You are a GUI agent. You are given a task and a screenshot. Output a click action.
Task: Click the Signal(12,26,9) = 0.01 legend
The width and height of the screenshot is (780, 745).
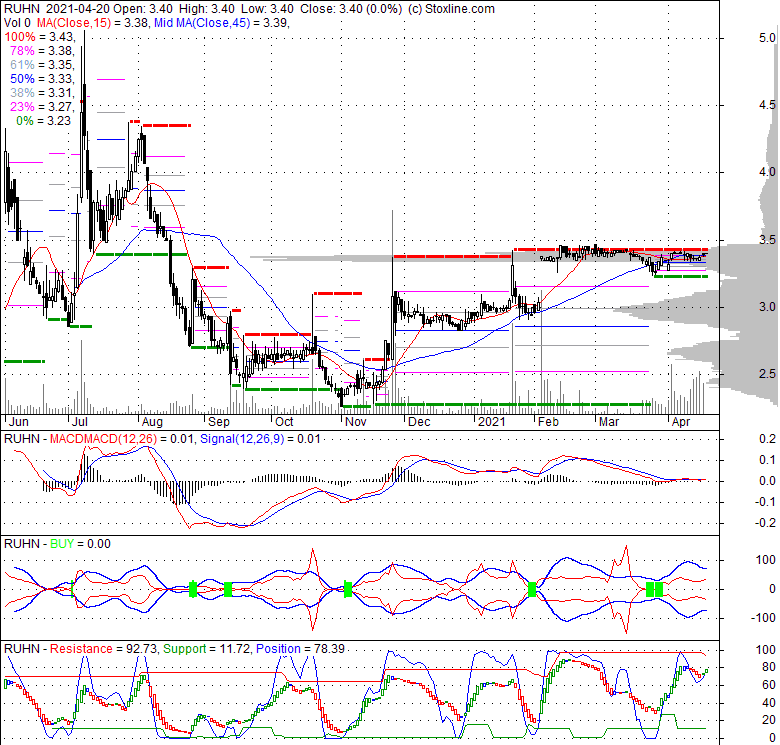[260, 439]
